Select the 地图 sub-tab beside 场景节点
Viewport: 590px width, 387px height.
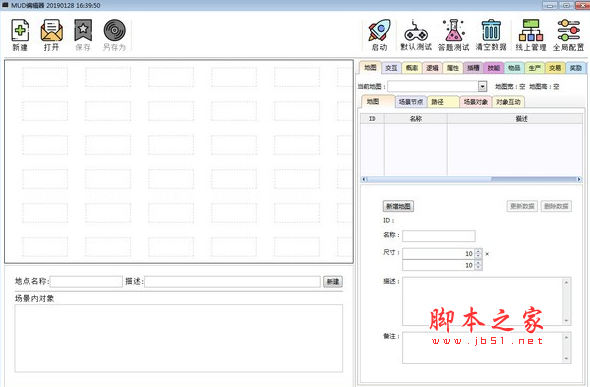pos(377,101)
